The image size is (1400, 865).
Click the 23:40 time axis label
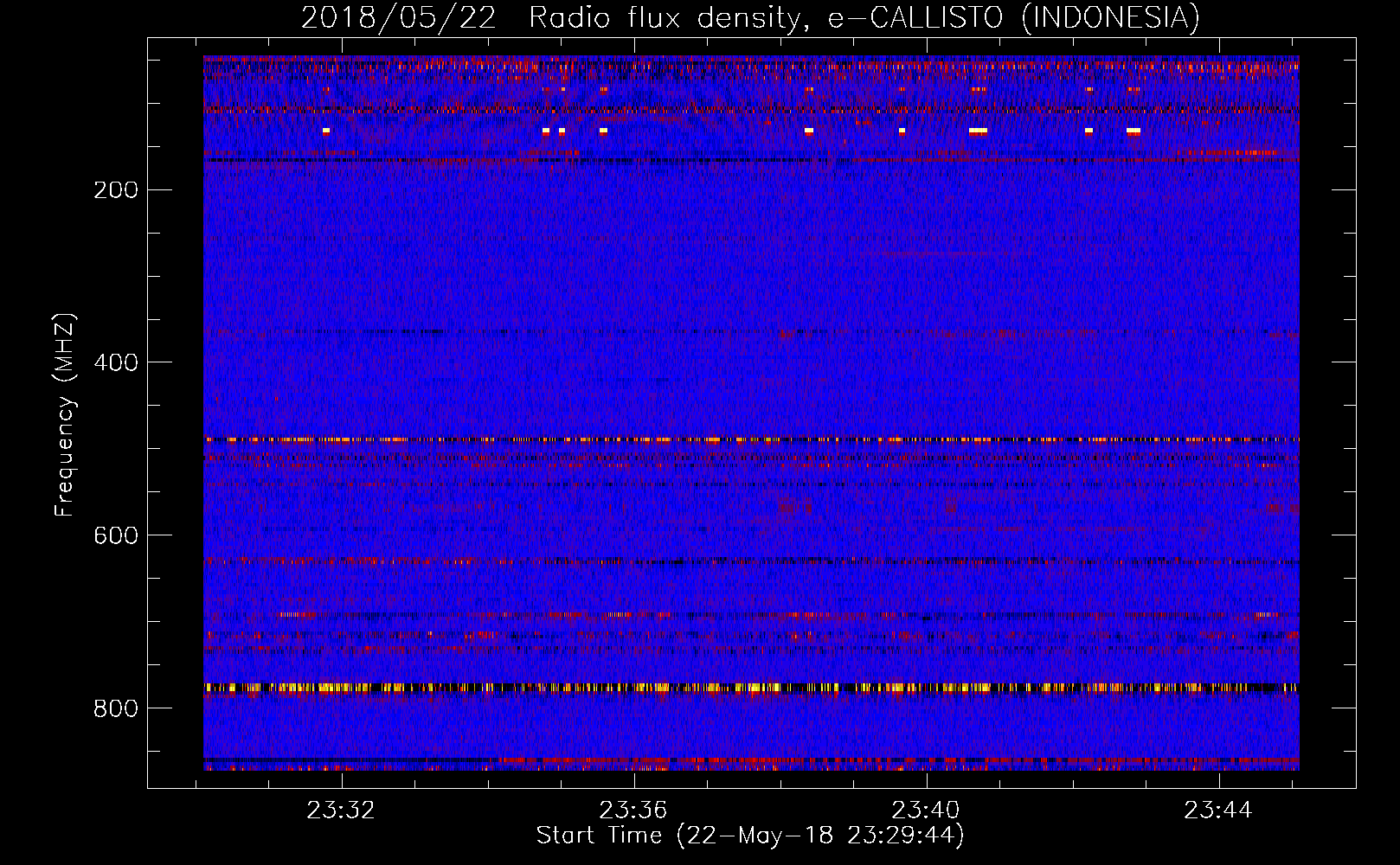[926, 811]
